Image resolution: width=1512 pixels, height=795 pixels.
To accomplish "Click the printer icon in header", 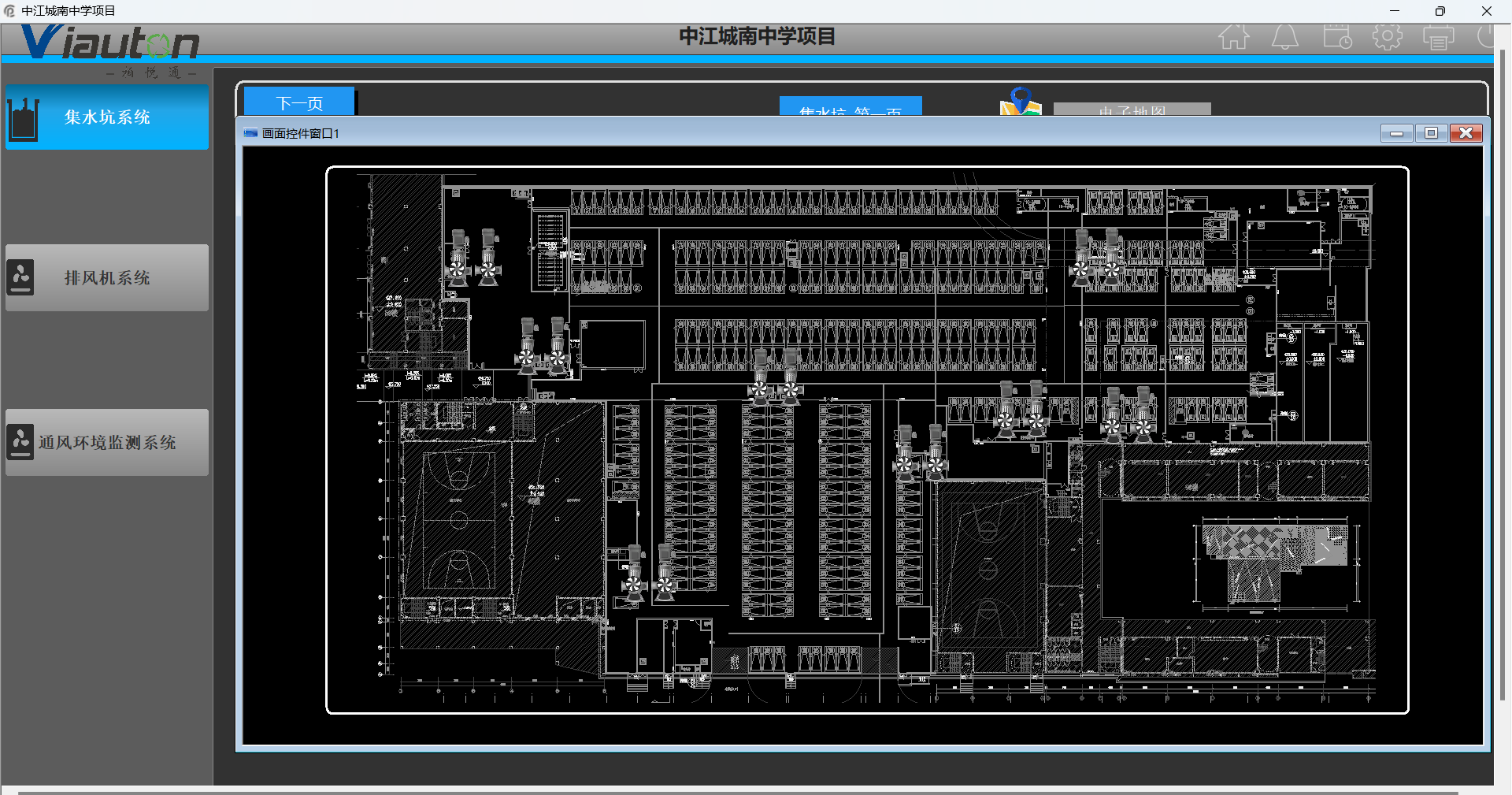I will tap(1439, 37).
